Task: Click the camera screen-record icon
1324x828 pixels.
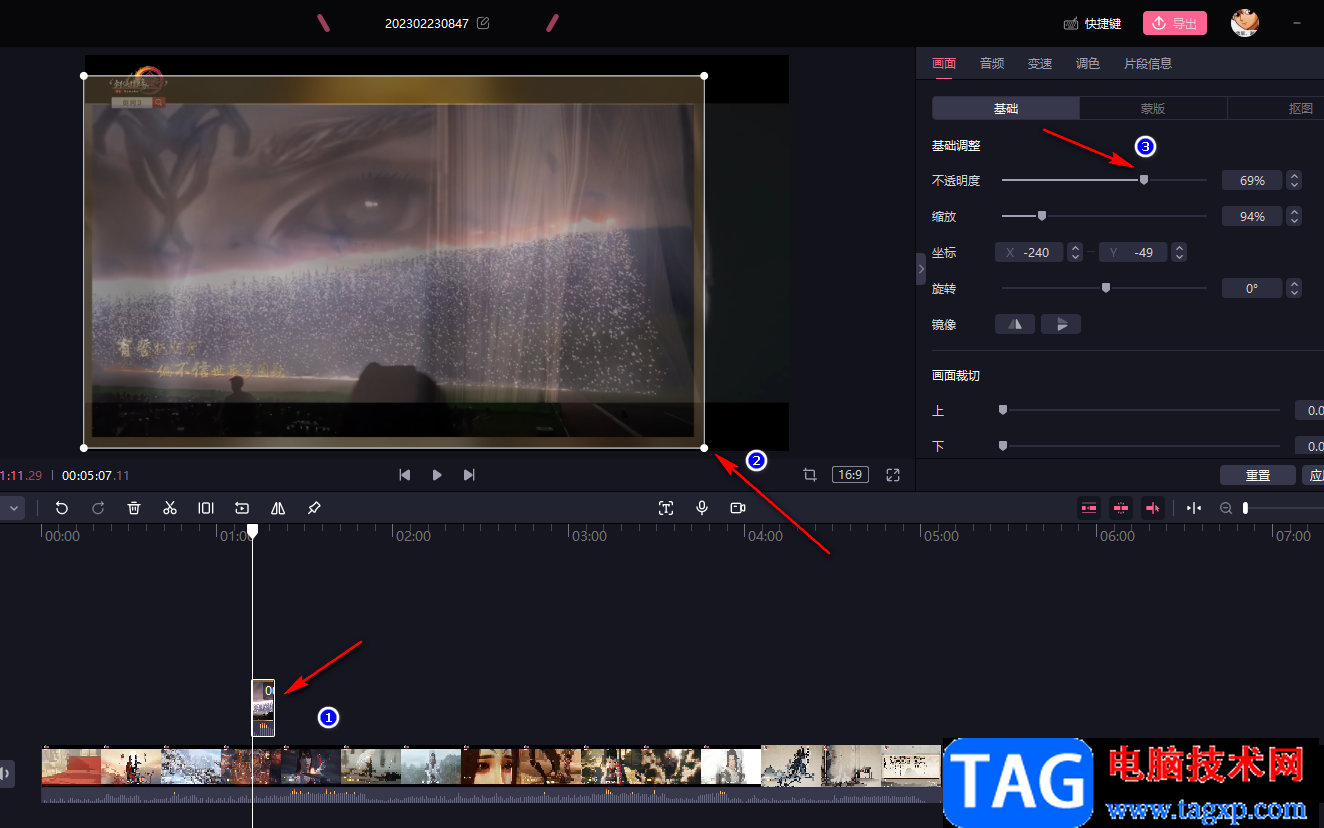Action: point(738,508)
